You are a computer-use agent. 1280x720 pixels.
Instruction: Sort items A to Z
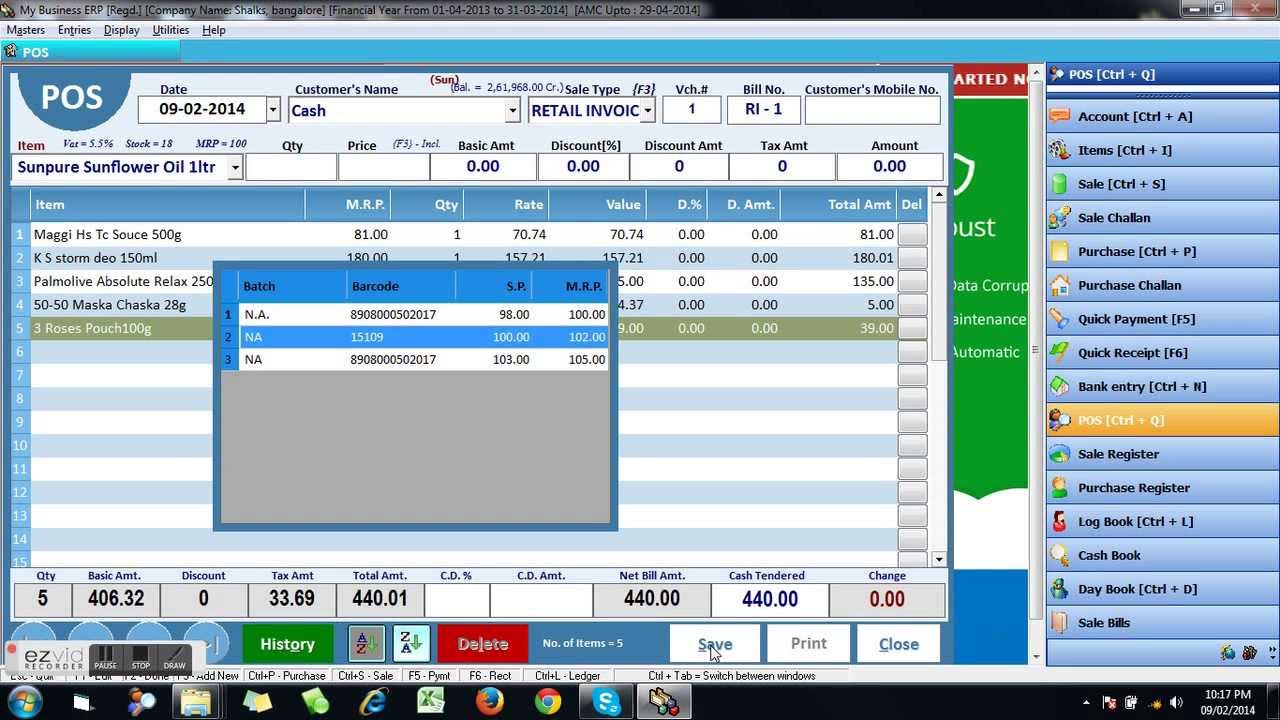[367, 643]
